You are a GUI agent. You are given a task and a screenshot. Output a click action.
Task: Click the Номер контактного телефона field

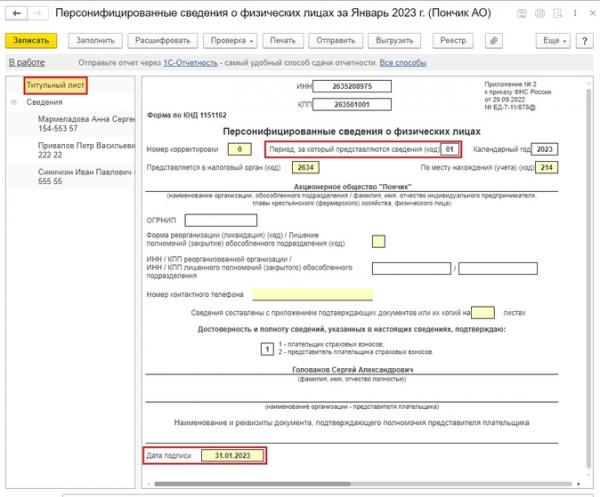tap(313, 295)
